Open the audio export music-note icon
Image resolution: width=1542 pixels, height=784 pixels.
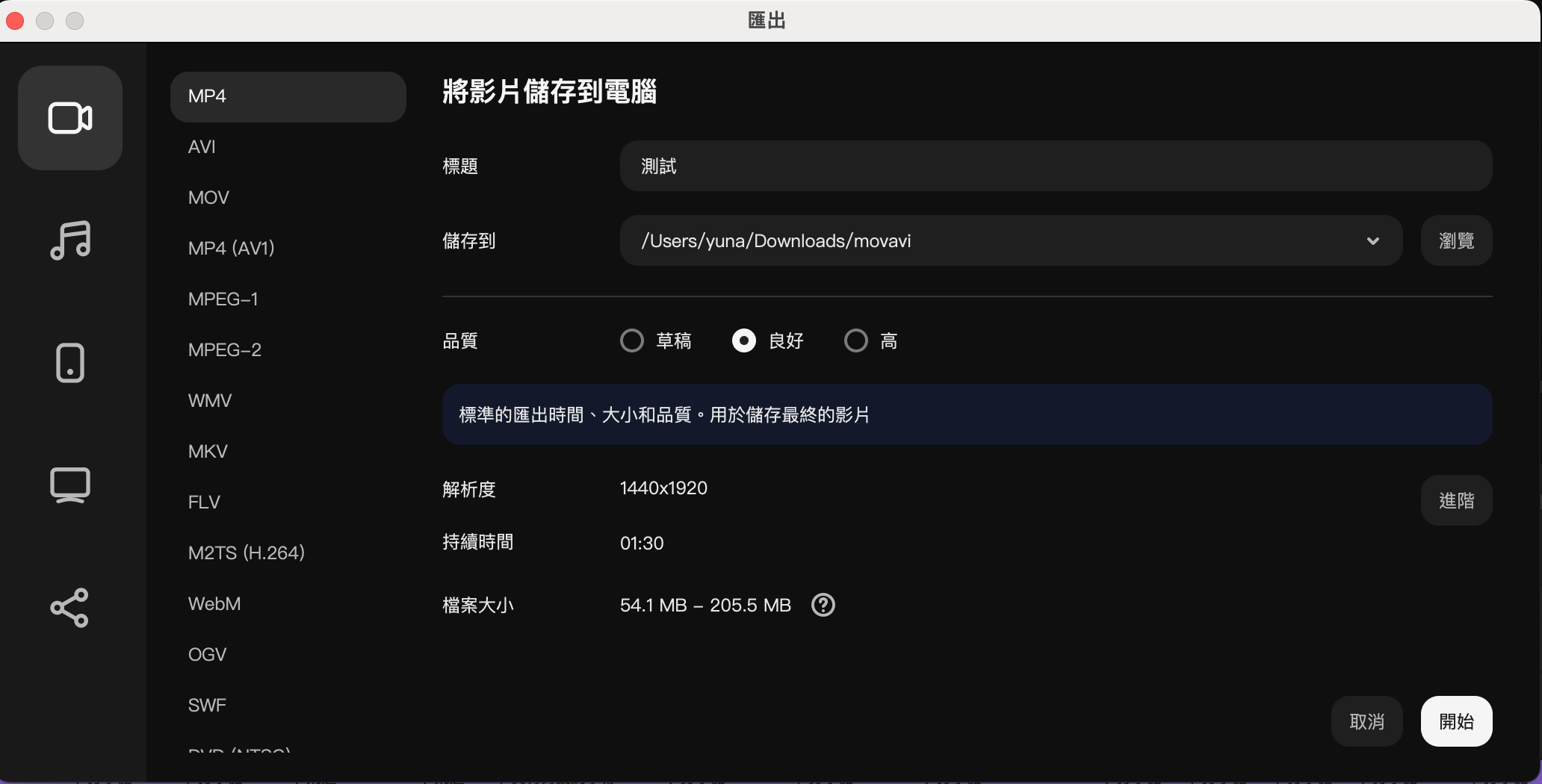(70, 240)
